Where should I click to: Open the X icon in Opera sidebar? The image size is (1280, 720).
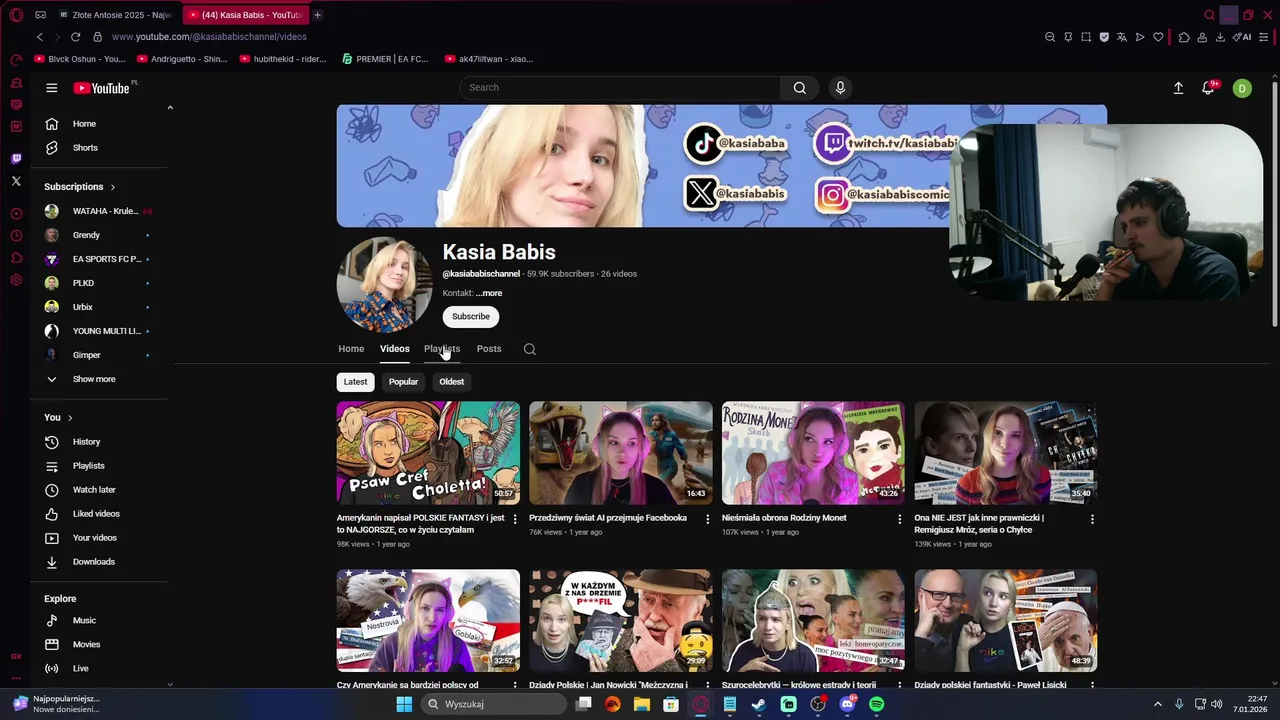tap(16, 181)
